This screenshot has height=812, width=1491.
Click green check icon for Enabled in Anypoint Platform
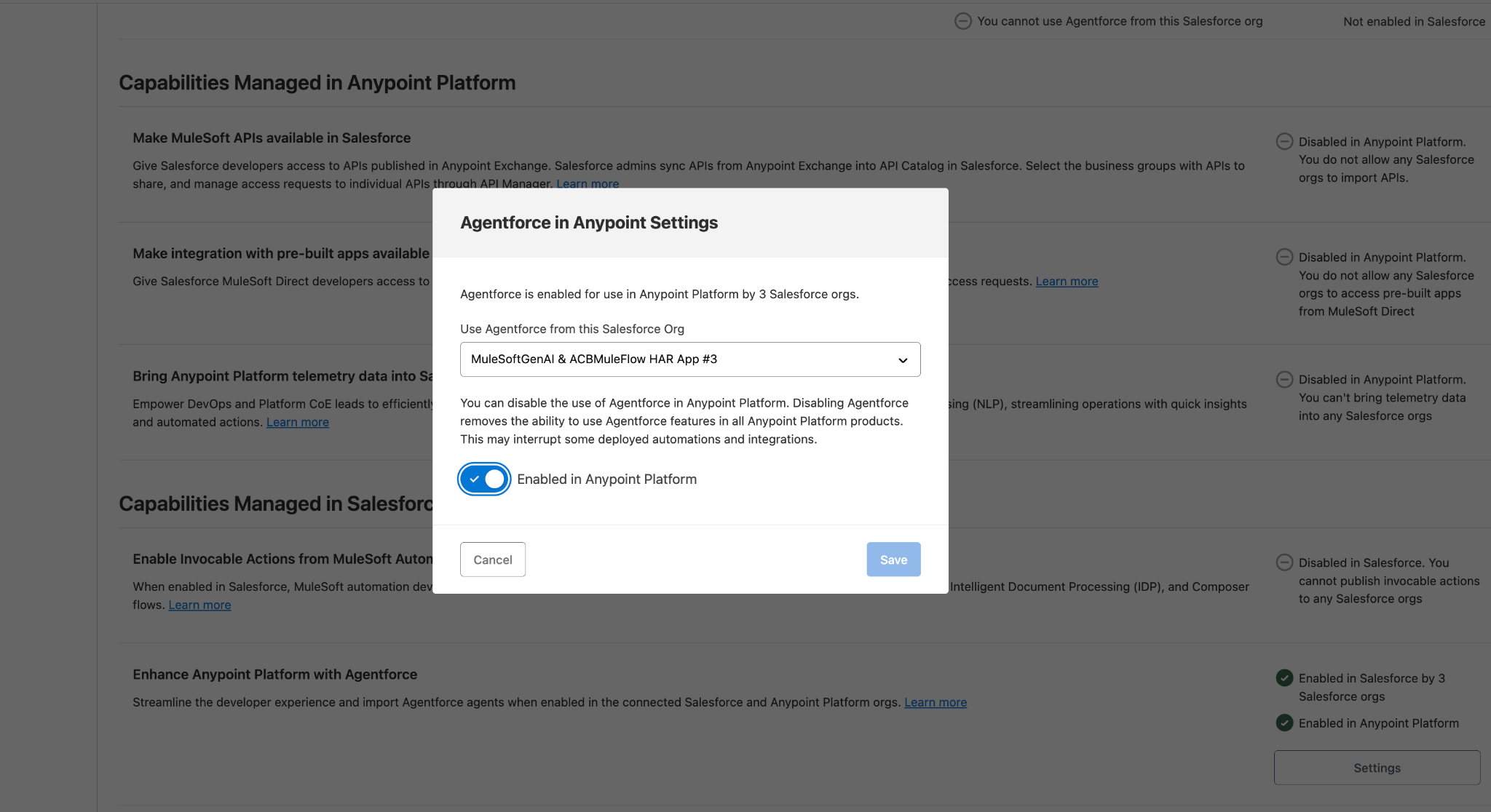pos(1285,723)
